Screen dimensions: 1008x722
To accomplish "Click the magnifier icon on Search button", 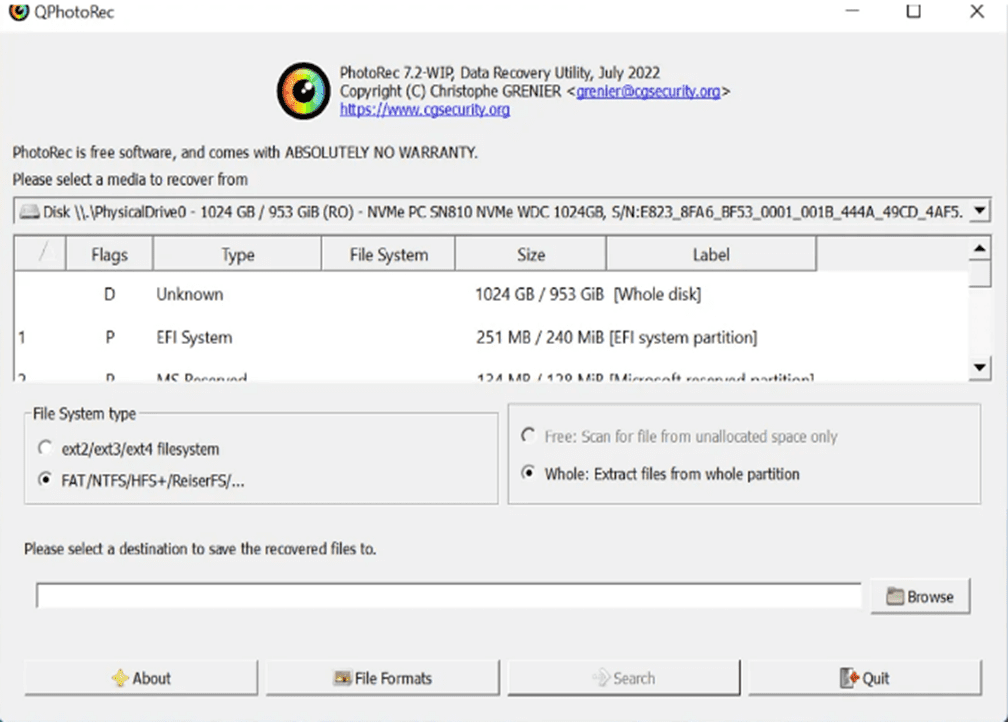I will (599, 677).
